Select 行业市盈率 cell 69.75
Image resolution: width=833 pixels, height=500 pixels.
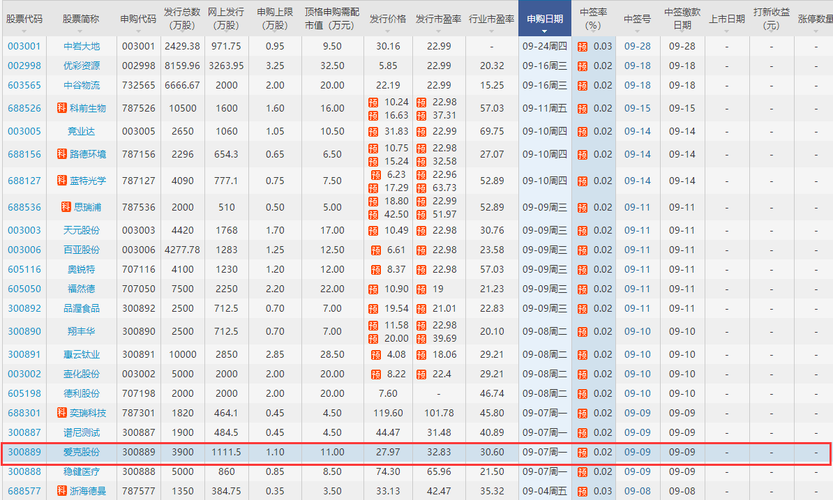[492, 131]
